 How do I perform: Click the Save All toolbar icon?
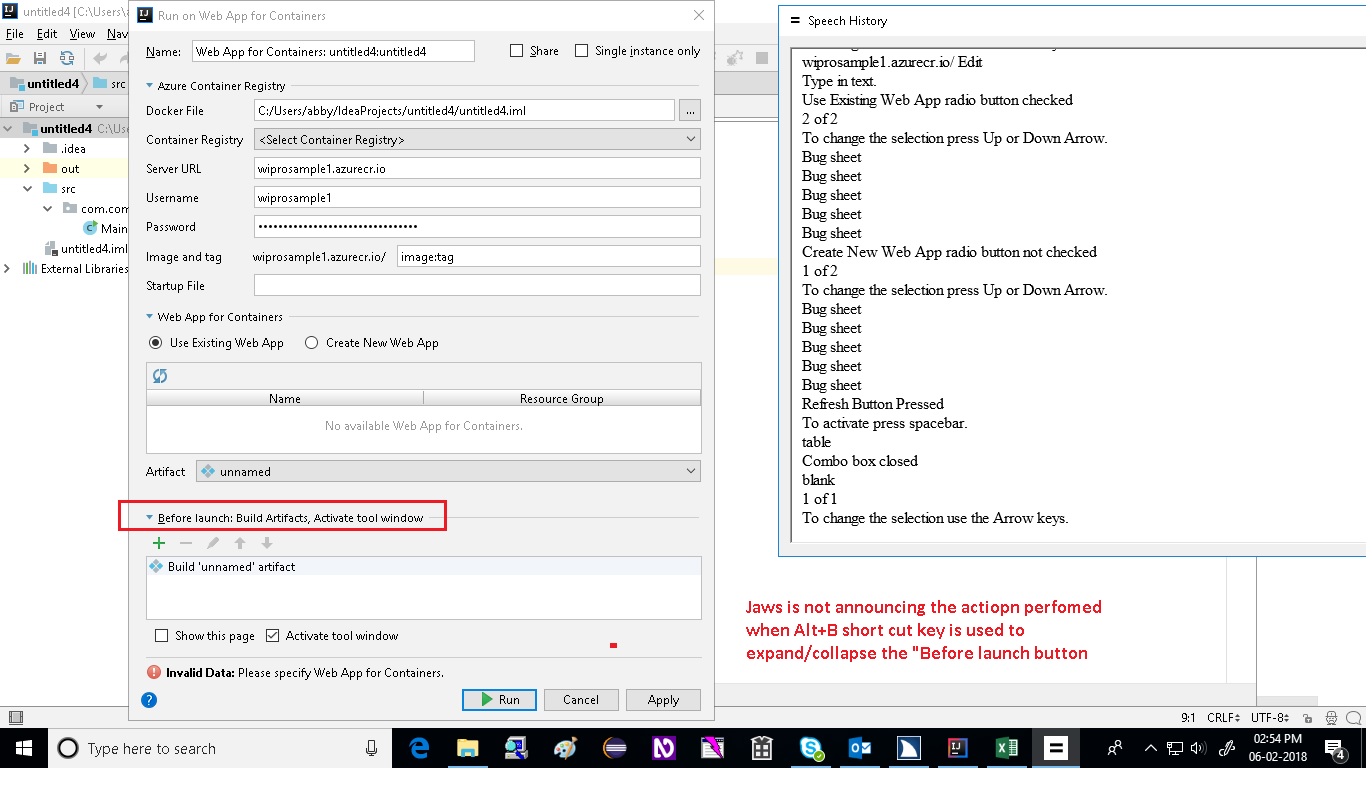tap(40, 58)
